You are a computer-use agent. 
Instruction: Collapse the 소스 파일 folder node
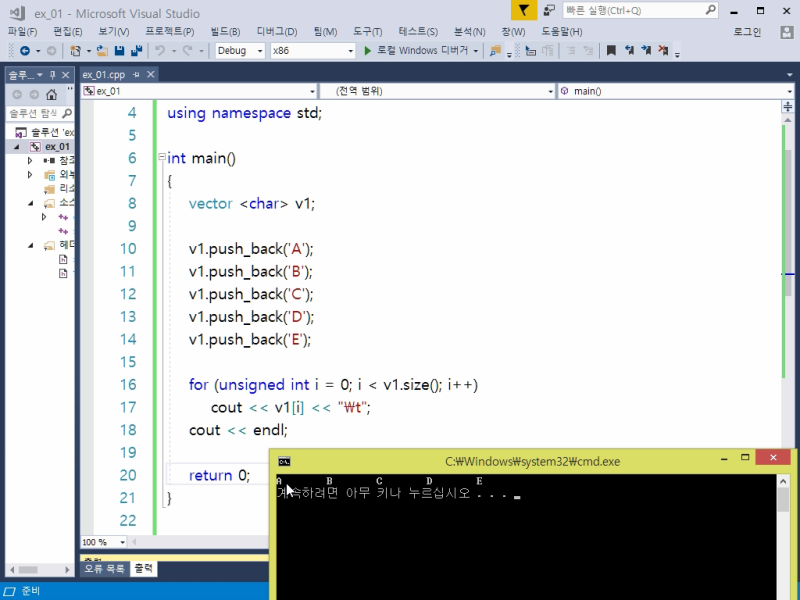(x=31, y=203)
